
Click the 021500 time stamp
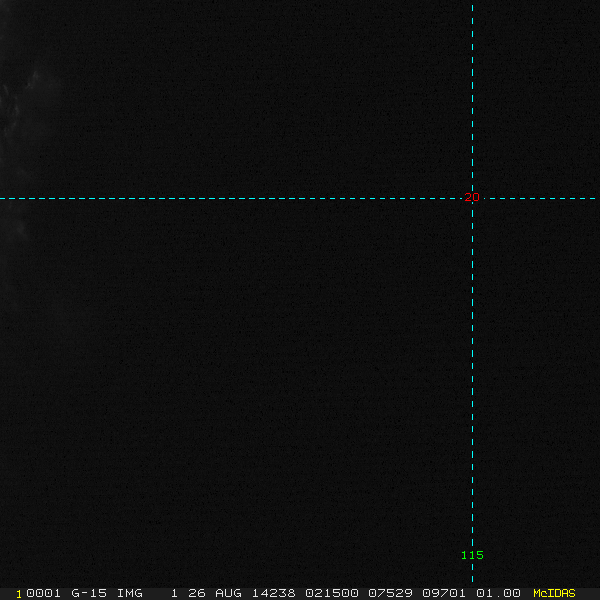(332, 593)
